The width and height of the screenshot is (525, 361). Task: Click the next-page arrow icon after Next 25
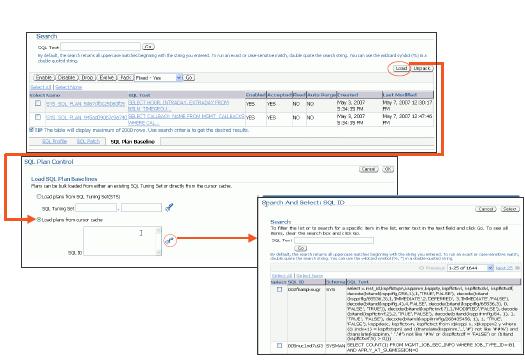(x=517, y=268)
